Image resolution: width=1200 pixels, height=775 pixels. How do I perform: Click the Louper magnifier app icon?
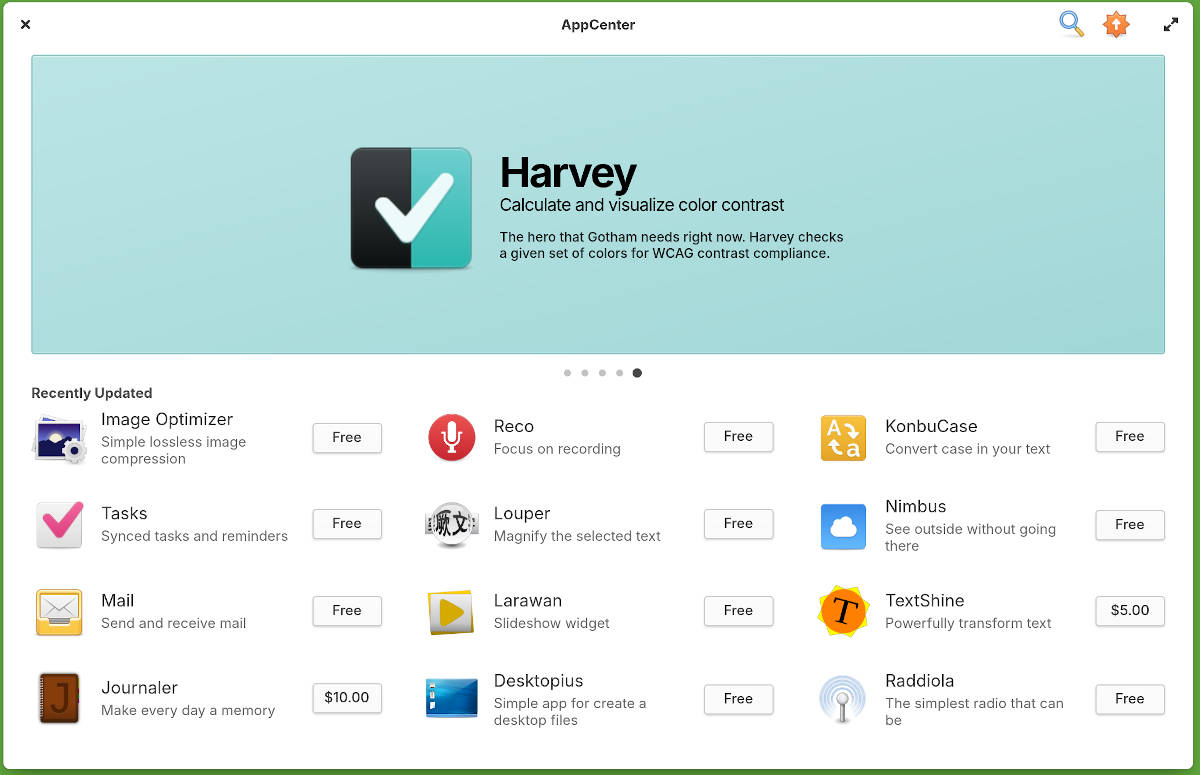click(x=451, y=524)
